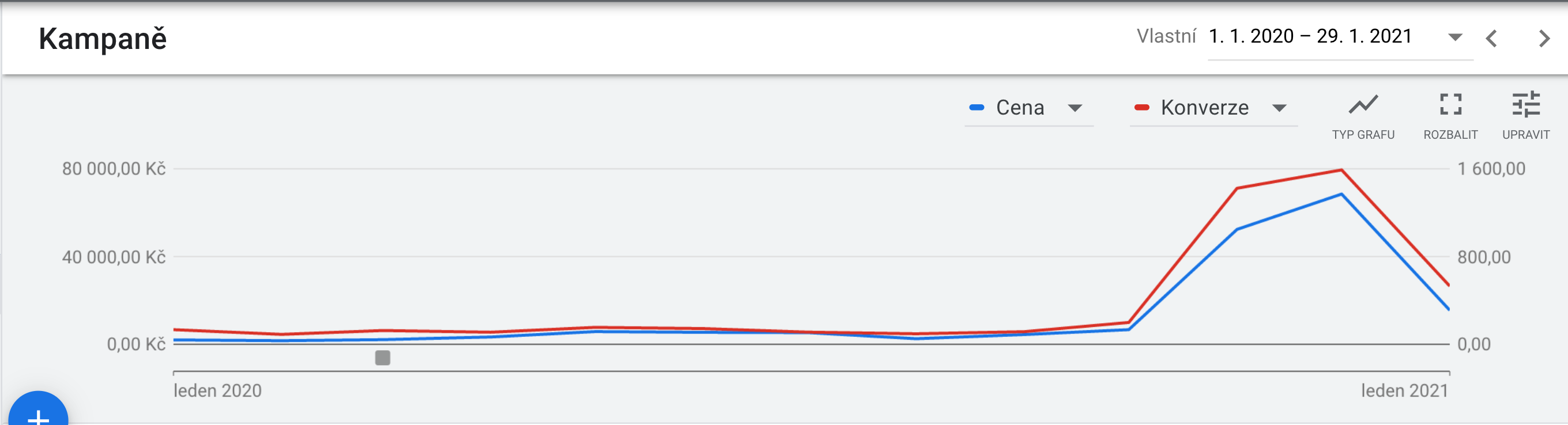The width and height of the screenshot is (1568, 425).
Task: Click the gray annotation marker under chart
Action: (x=382, y=358)
